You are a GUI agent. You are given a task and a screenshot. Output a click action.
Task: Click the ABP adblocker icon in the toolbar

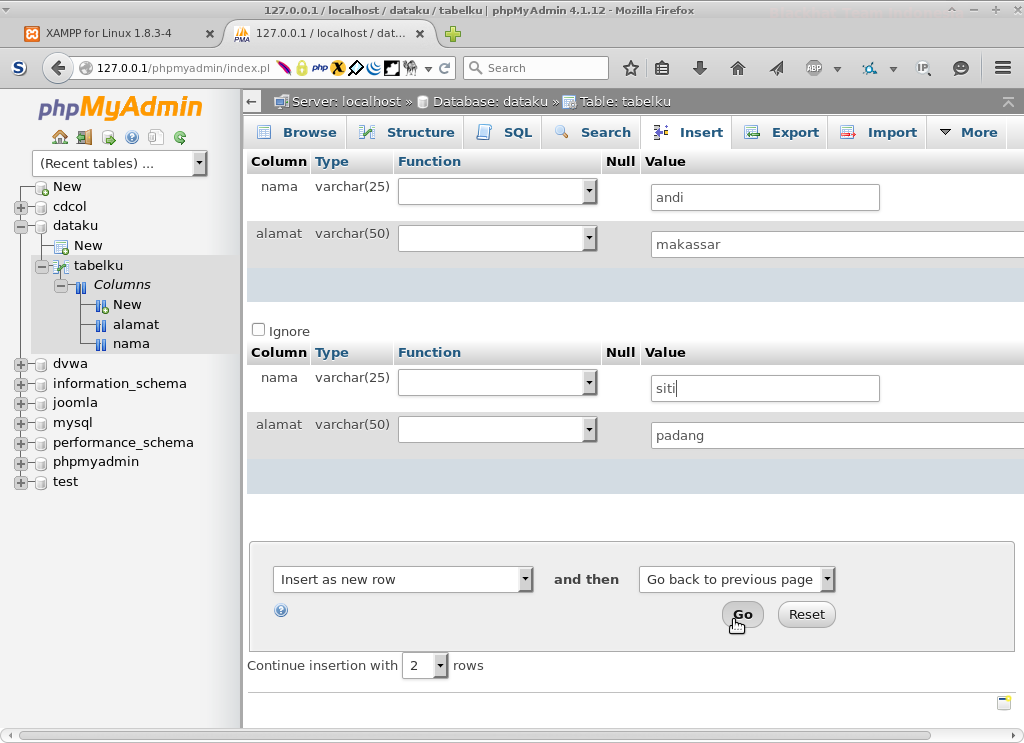[813, 68]
